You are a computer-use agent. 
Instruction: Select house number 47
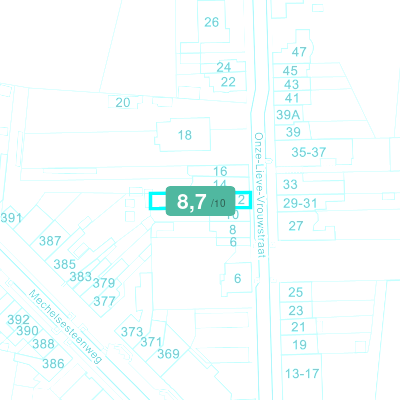(x=299, y=52)
